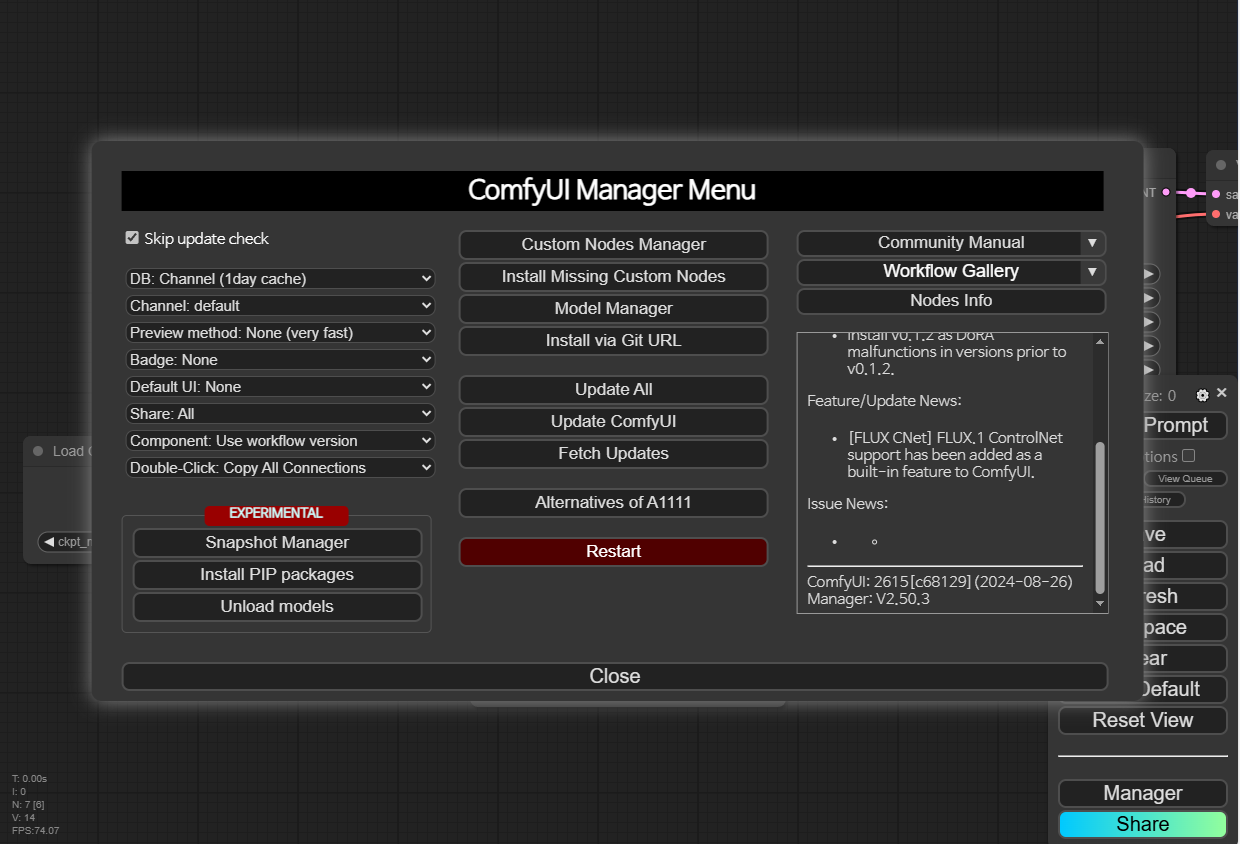Close the Manager menu dialog
1240x844 pixels.
pos(615,677)
